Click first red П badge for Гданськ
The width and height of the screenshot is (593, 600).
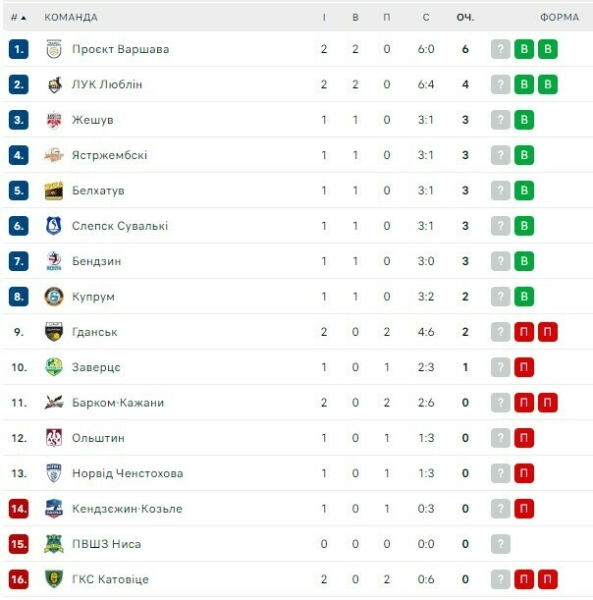tap(524, 332)
